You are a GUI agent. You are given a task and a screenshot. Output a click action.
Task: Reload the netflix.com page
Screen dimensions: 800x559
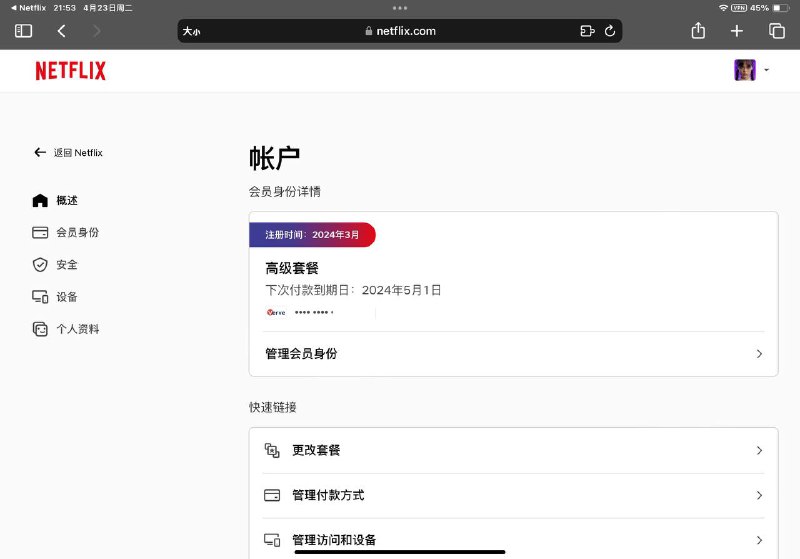(x=610, y=31)
